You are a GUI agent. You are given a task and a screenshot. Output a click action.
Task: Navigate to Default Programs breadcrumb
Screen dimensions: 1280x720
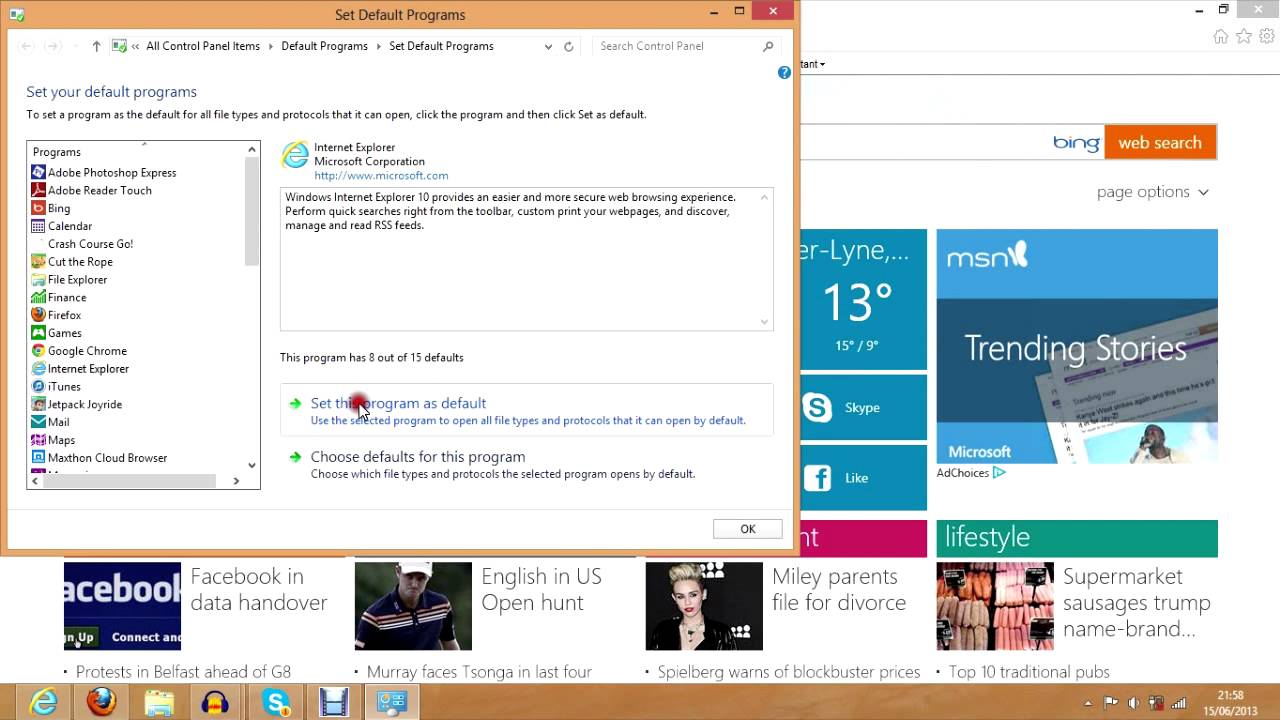pos(324,46)
